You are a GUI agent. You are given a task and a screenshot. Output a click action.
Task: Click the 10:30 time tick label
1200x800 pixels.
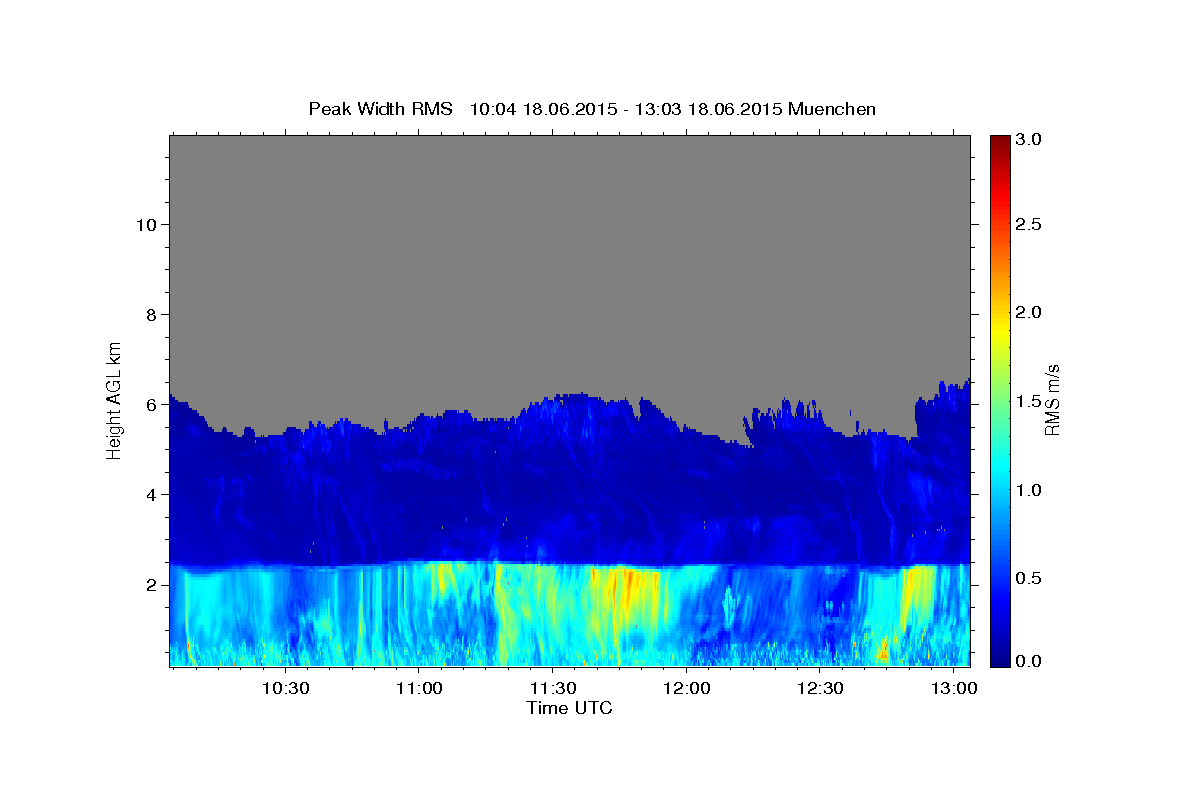coord(285,689)
